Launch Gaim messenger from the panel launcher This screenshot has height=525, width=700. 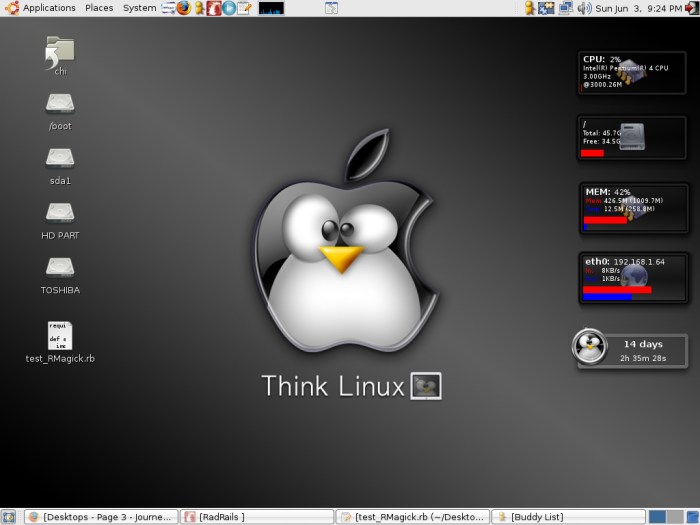[x=200, y=8]
